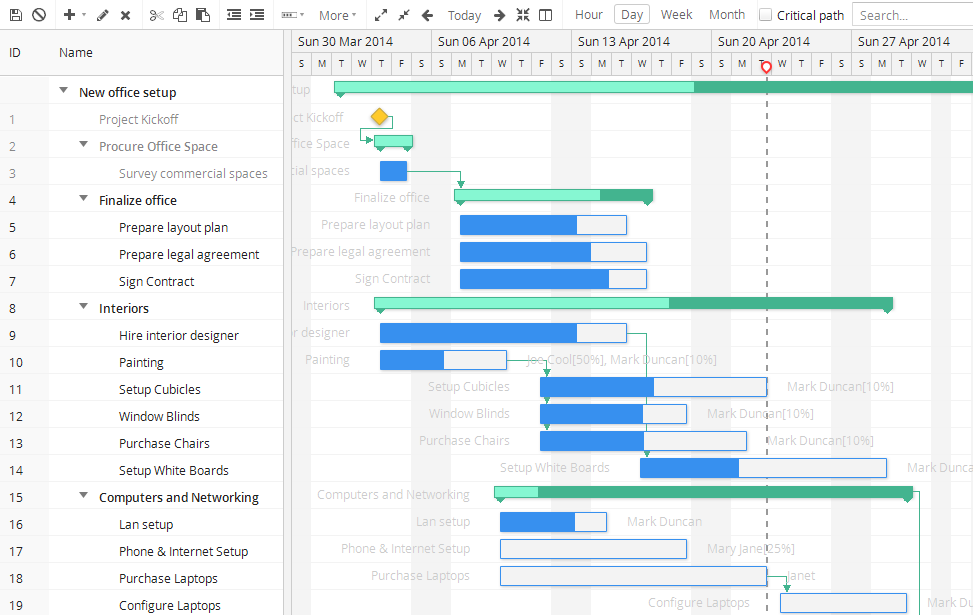Click the Project Kickoff milestone diamond
The width and height of the screenshot is (973, 615).
tap(379, 116)
